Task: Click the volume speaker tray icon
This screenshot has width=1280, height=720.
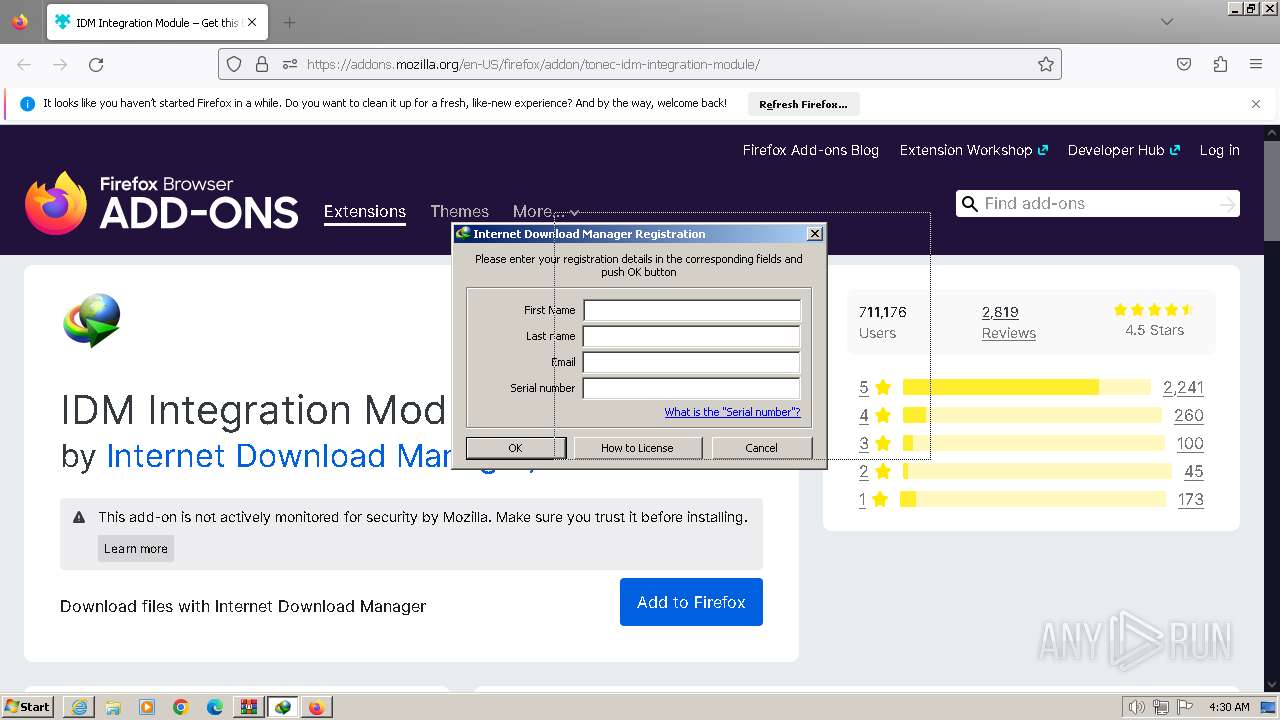Action: (x=1136, y=707)
